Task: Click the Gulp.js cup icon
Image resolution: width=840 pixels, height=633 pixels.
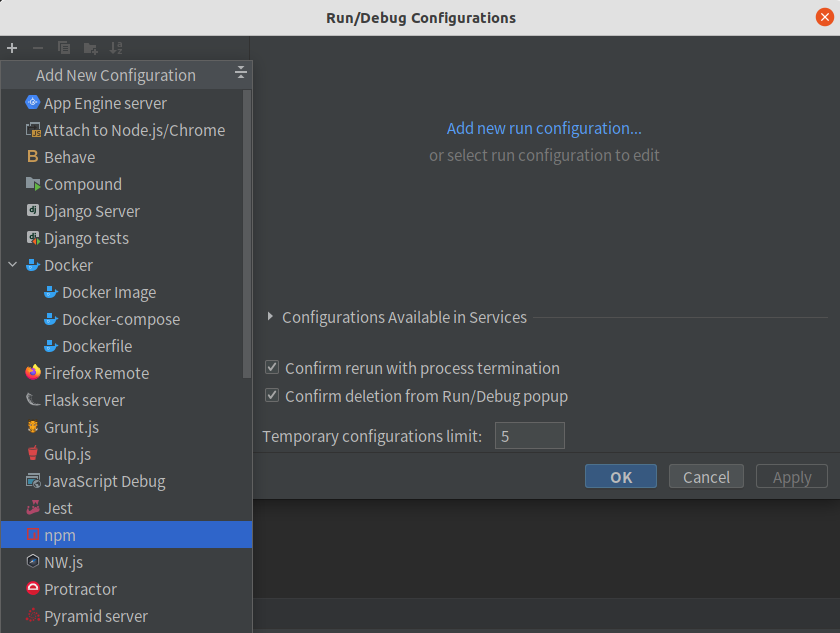Action: (33, 453)
